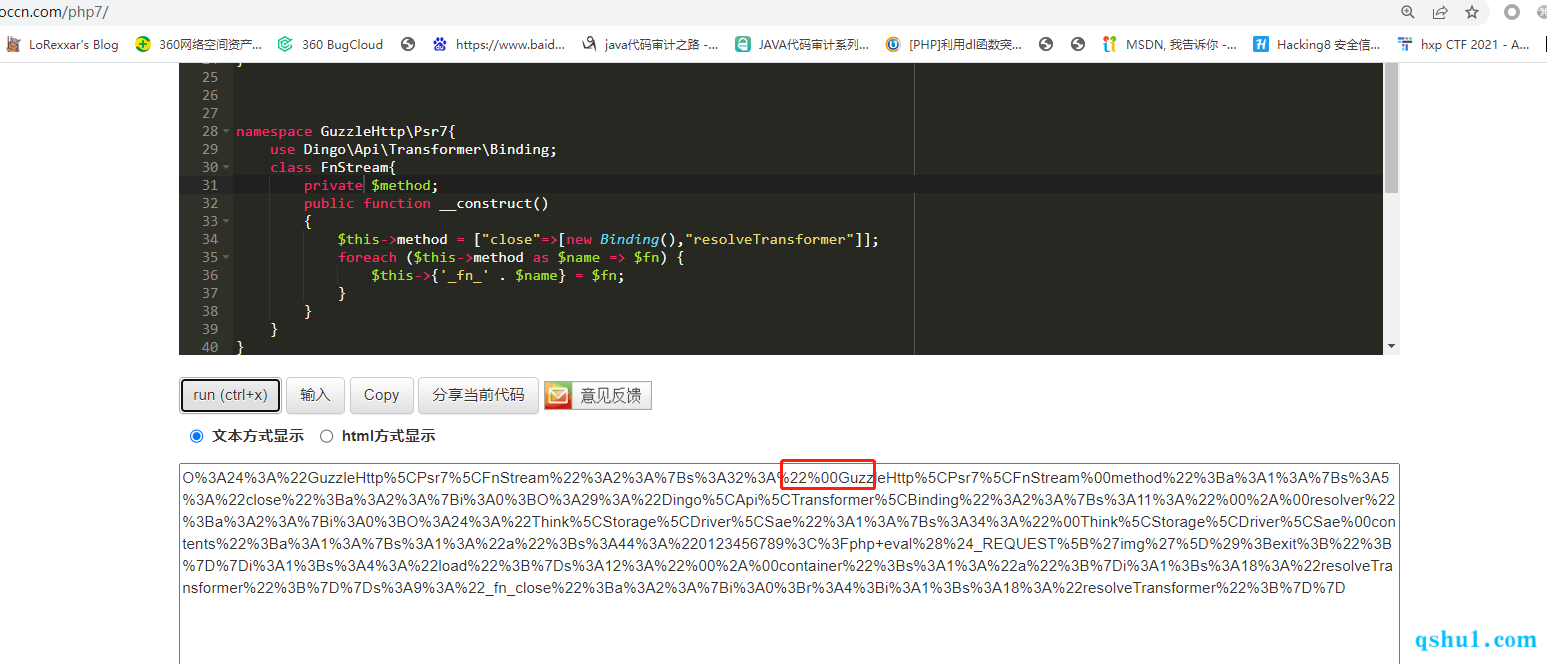Image resolution: width=1547 pixels, height=664 pixels.
Task: Open the hxp CTF 2021 bookmark
Action: 1464,44
